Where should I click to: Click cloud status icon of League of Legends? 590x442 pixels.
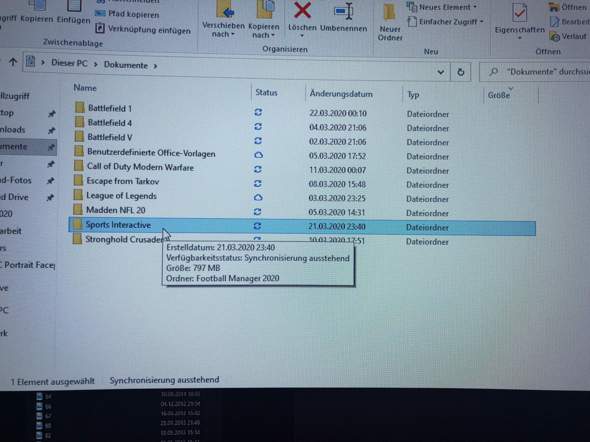coord(258,197)
